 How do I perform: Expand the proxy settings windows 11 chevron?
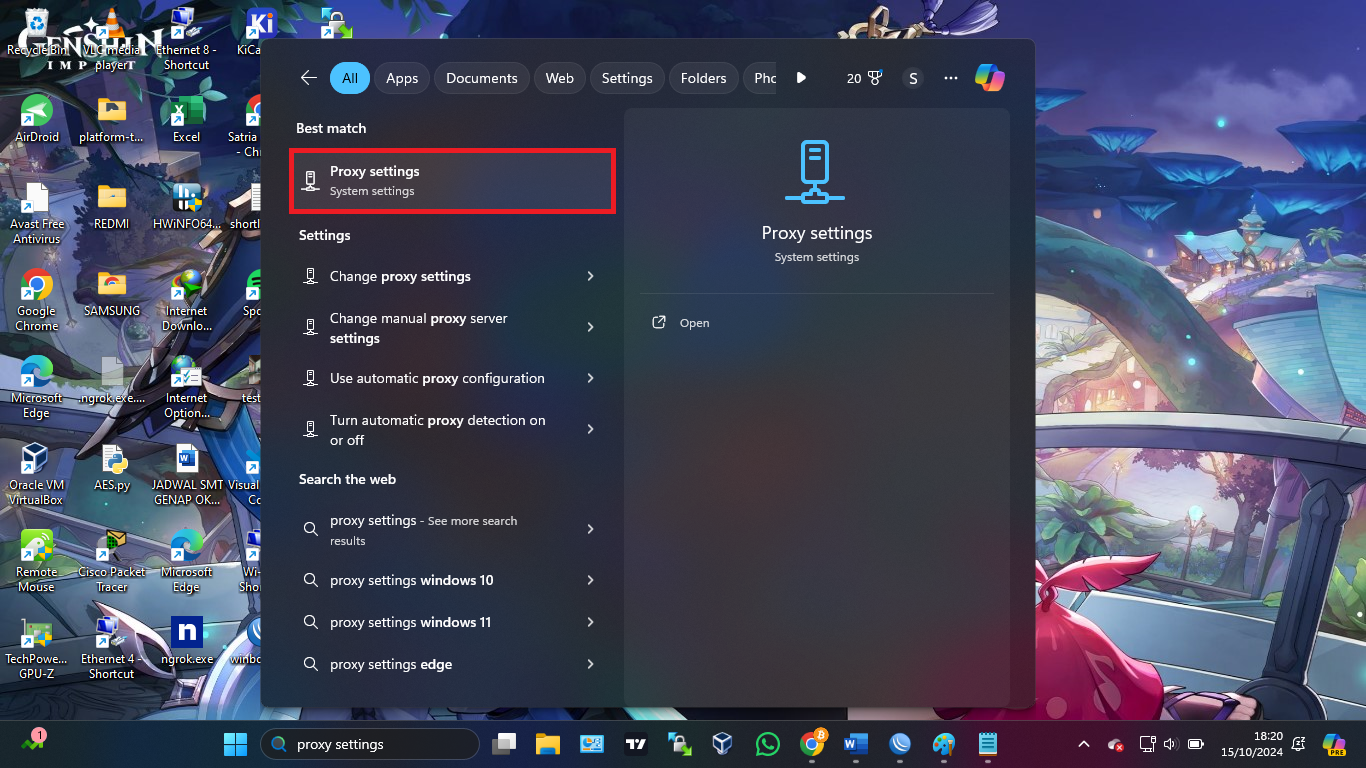click(x=591, y=622)
